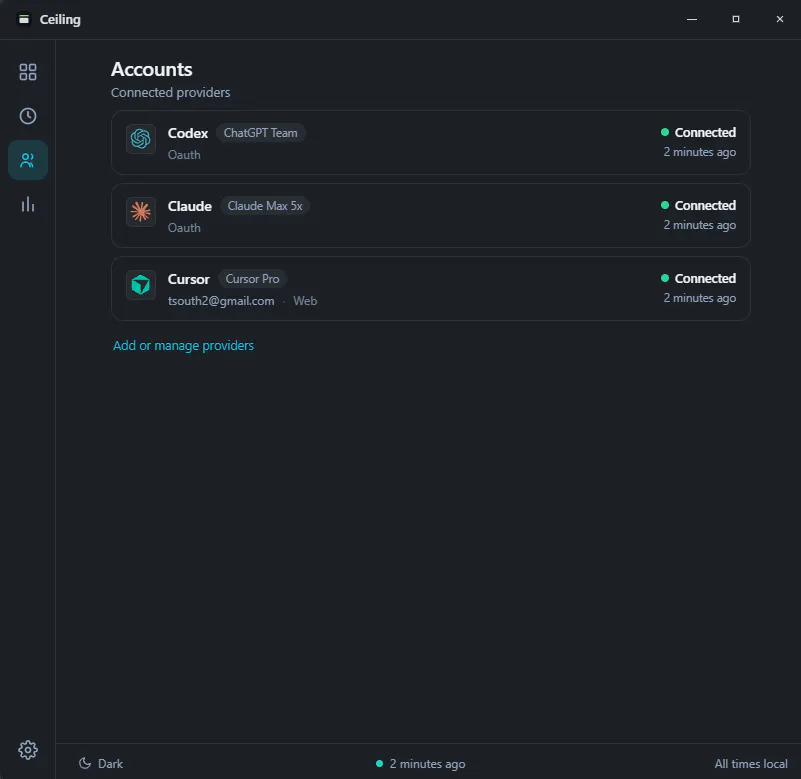The height and width of the screenshot is (779, 801).
Task: Click the Ceiling app icon in title bar
Action: tap(23, 19)
